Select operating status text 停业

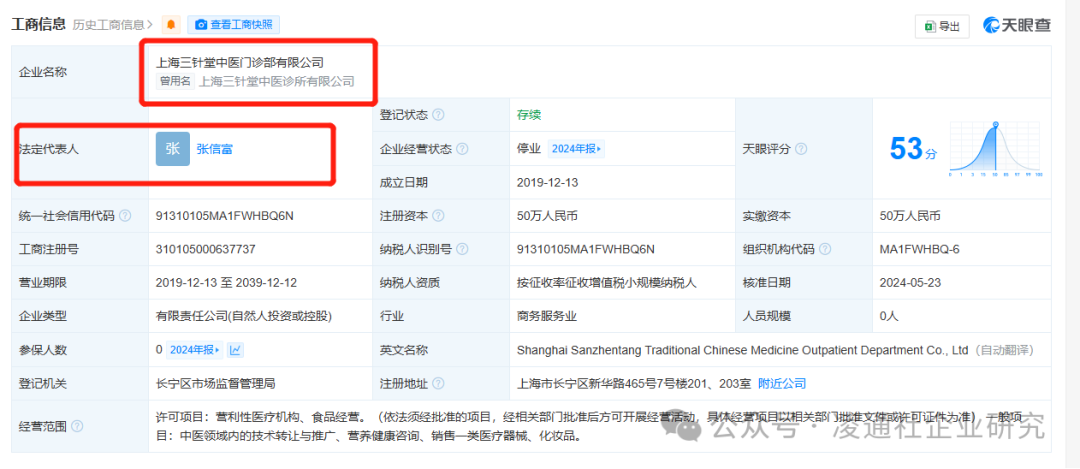529,149
